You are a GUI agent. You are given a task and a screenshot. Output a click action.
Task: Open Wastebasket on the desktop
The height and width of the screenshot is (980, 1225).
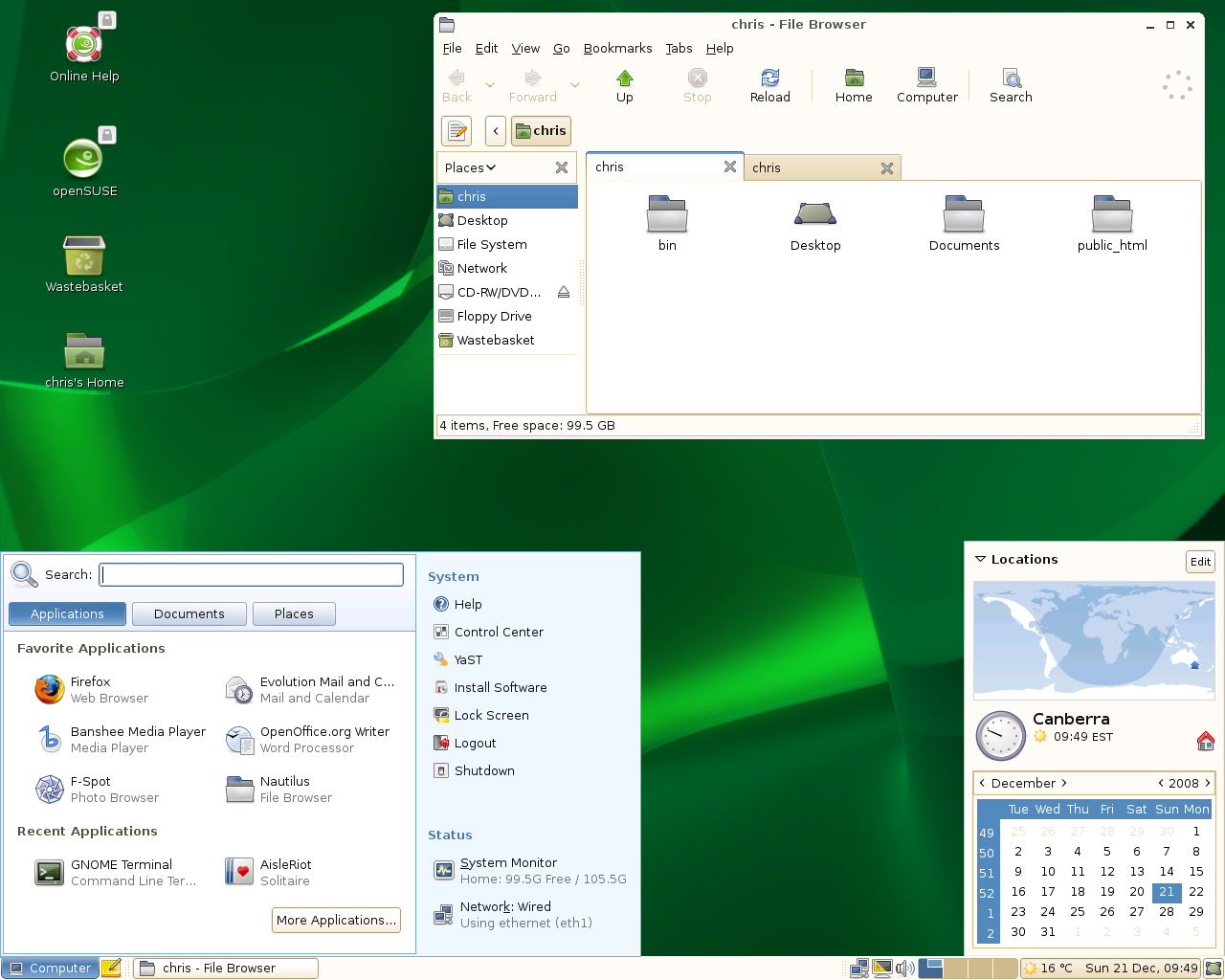(x=84, y=264)
